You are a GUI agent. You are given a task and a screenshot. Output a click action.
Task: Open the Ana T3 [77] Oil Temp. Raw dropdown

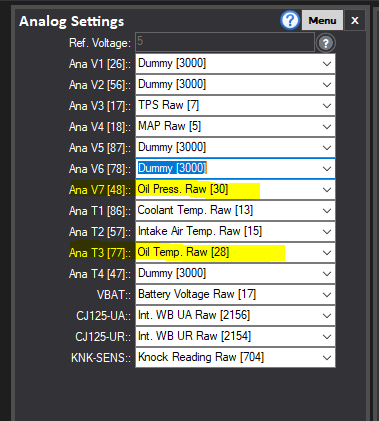pyautogui.click(x=235, y=253)
